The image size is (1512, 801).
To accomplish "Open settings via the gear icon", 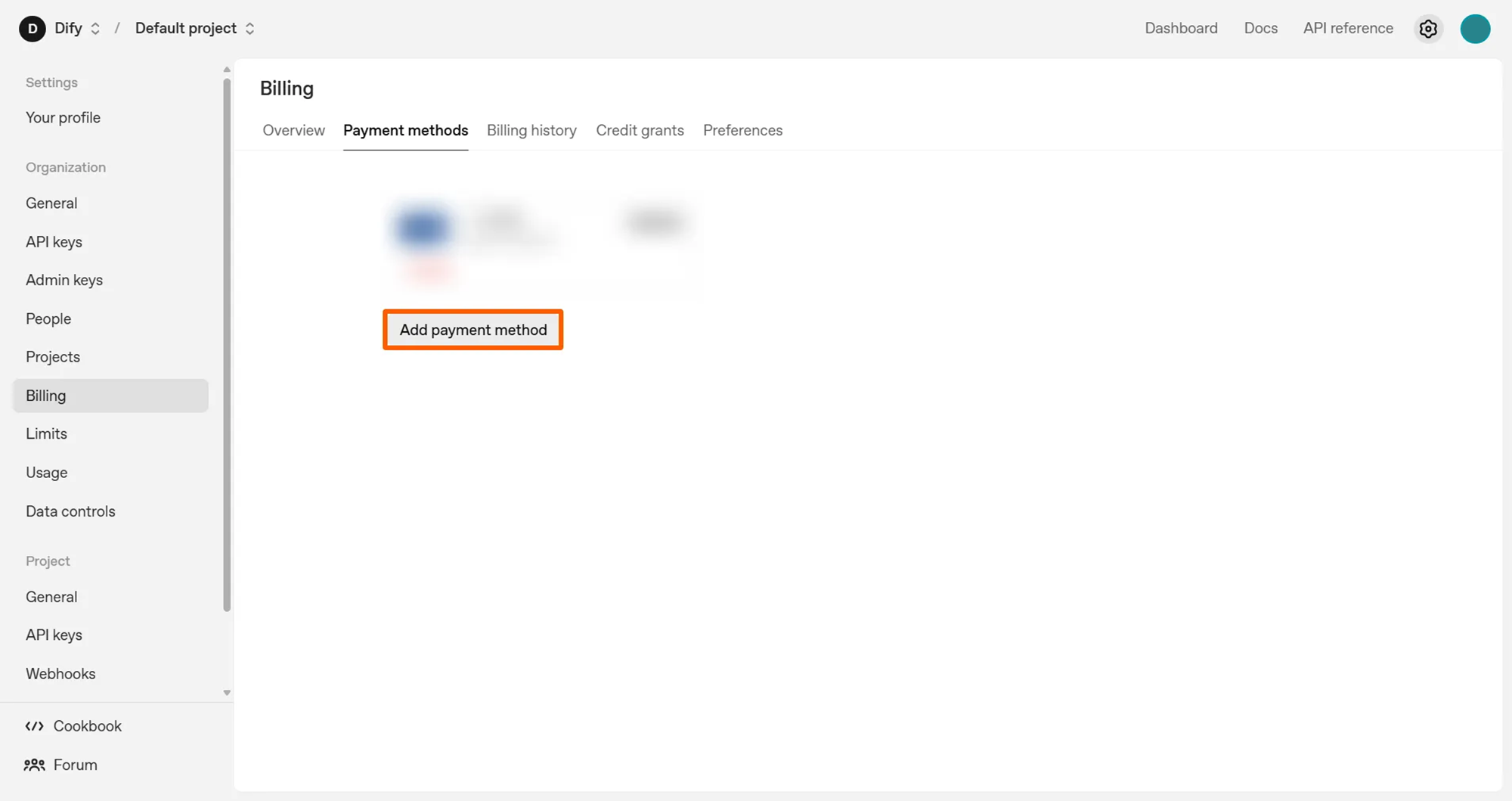I will 1428,29.
